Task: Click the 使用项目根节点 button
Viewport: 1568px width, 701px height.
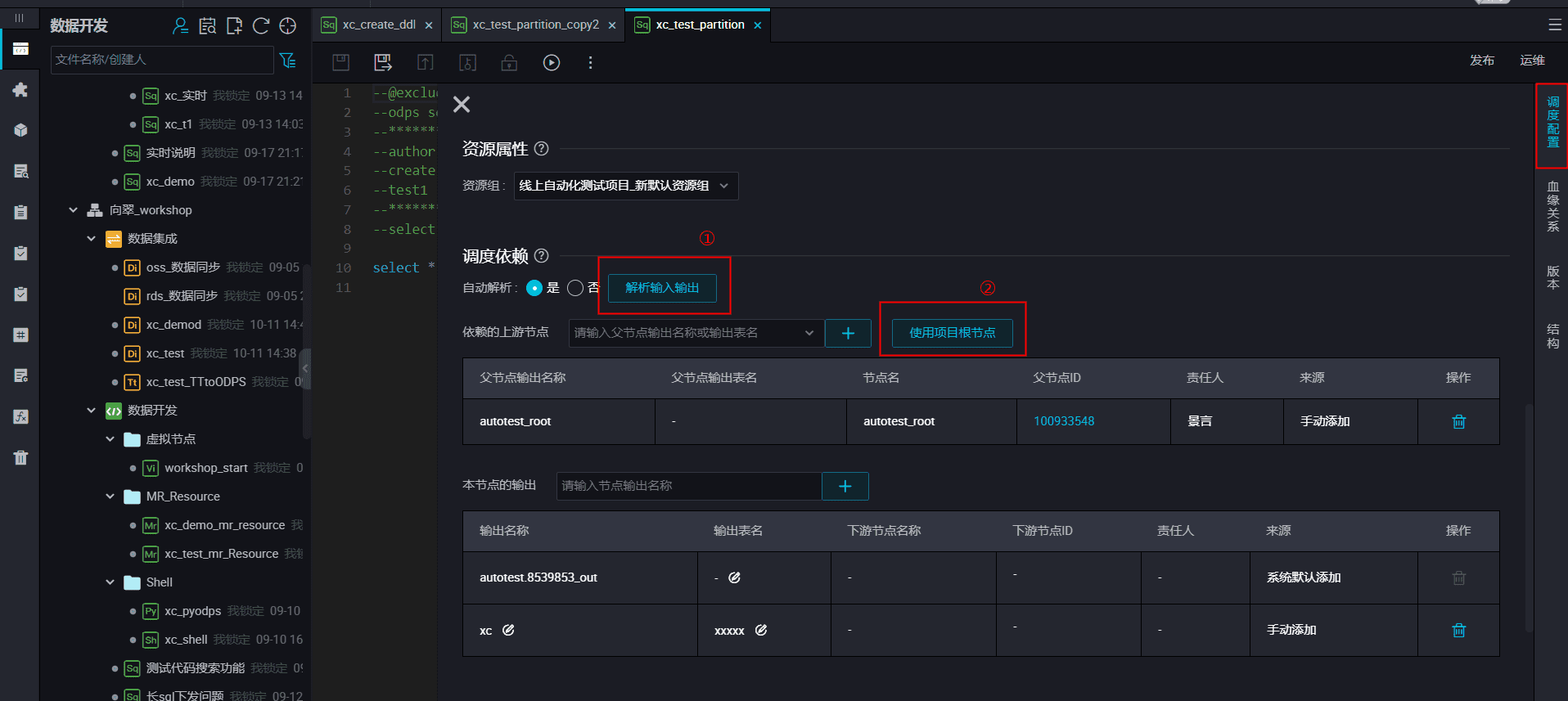Action: click(952, 333)
